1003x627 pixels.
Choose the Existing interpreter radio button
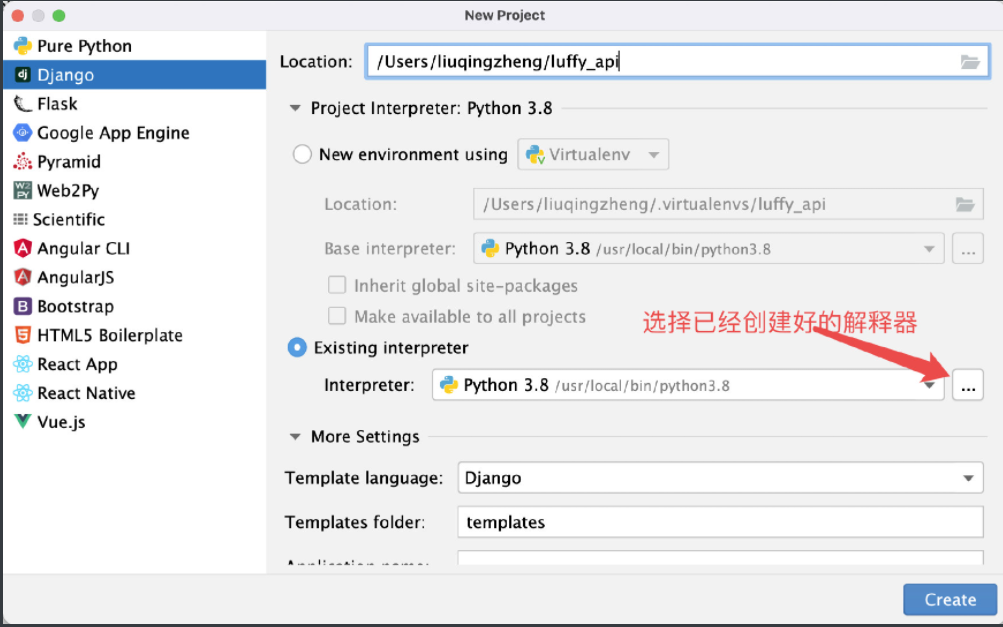(x=298, y=348)
